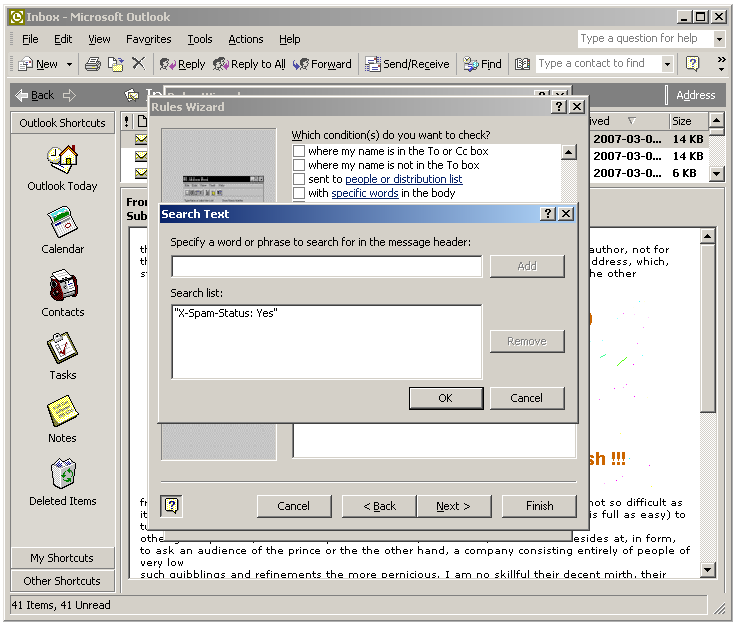The height and width of the screenshot is (629, 738).
Task: Open the File menu
Action: coord(30,40)
